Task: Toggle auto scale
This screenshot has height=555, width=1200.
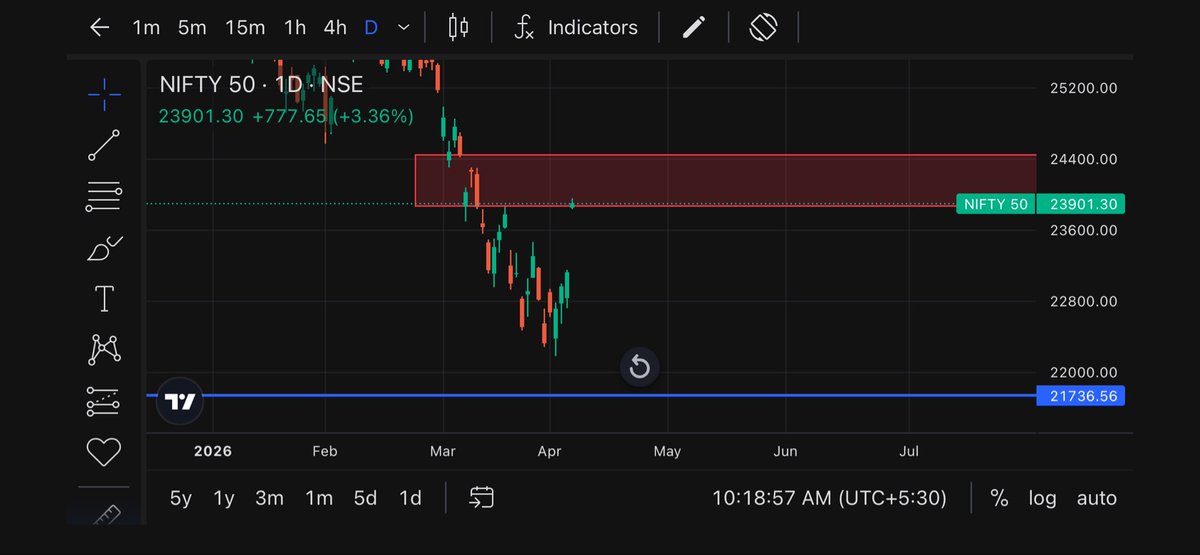Action: coord(1097,498)
